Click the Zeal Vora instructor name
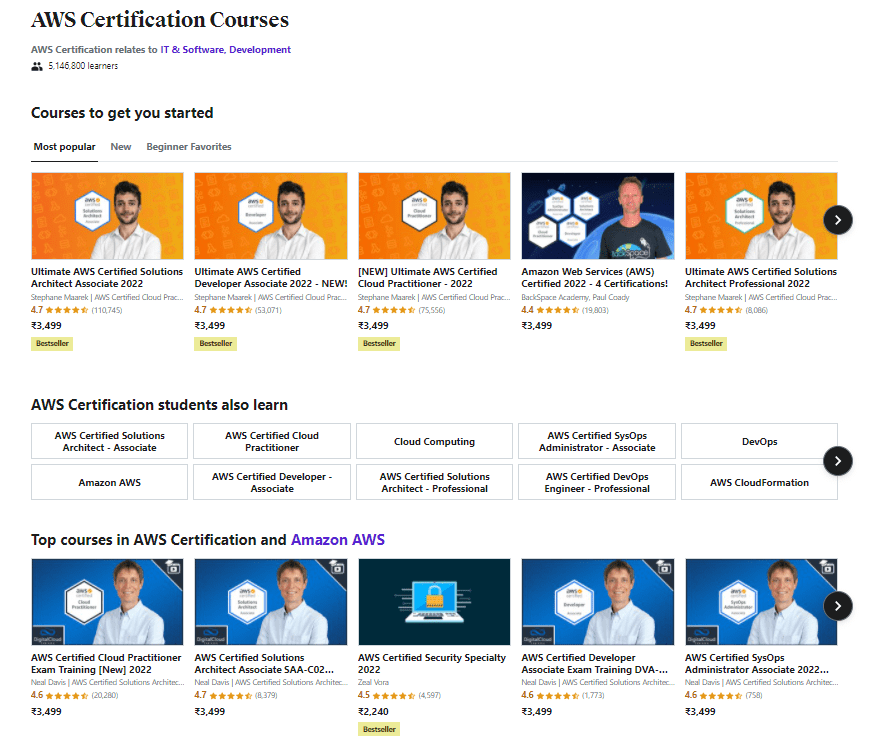 [373, 683]
